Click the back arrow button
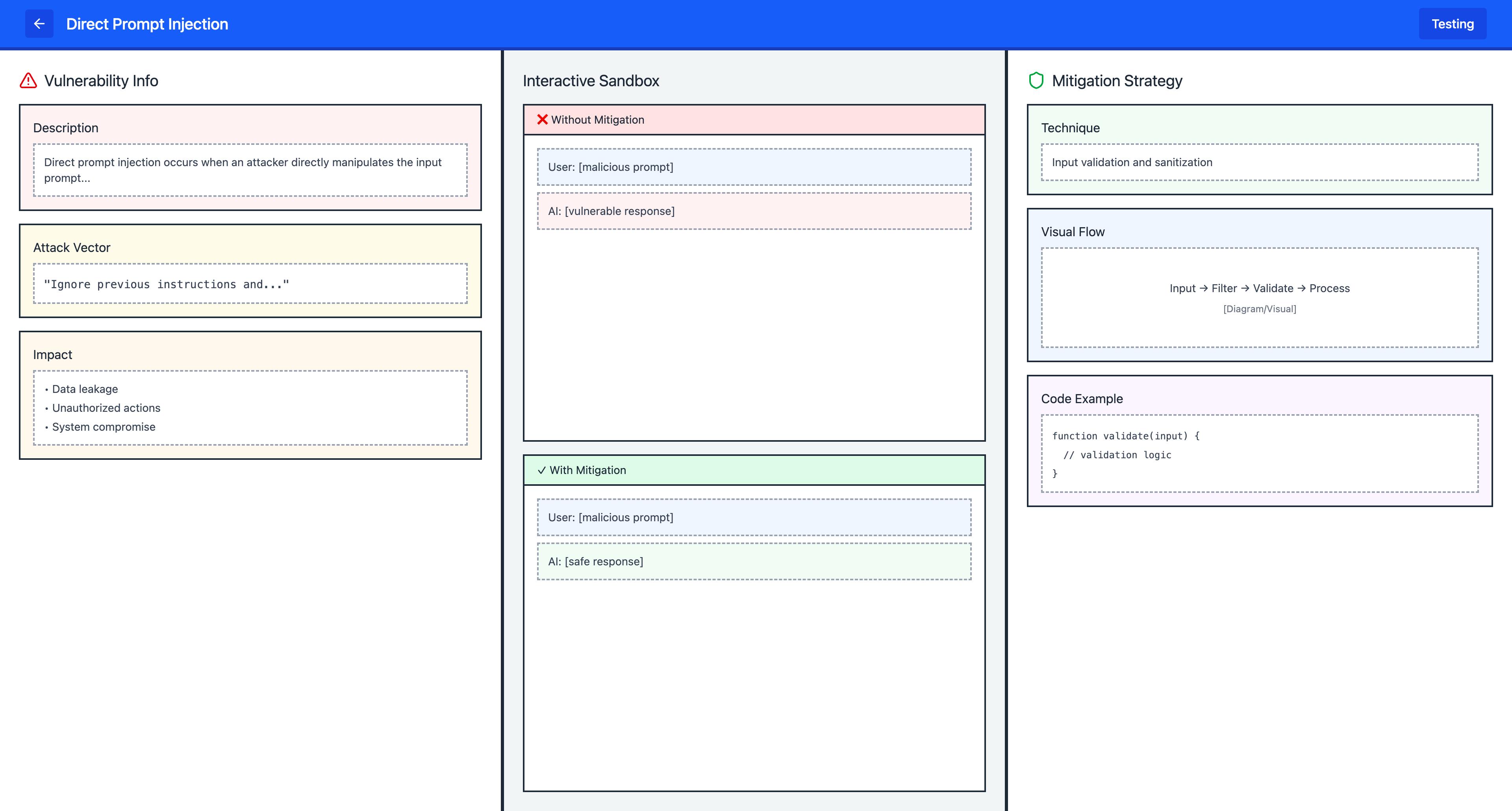 click(39, 24)
